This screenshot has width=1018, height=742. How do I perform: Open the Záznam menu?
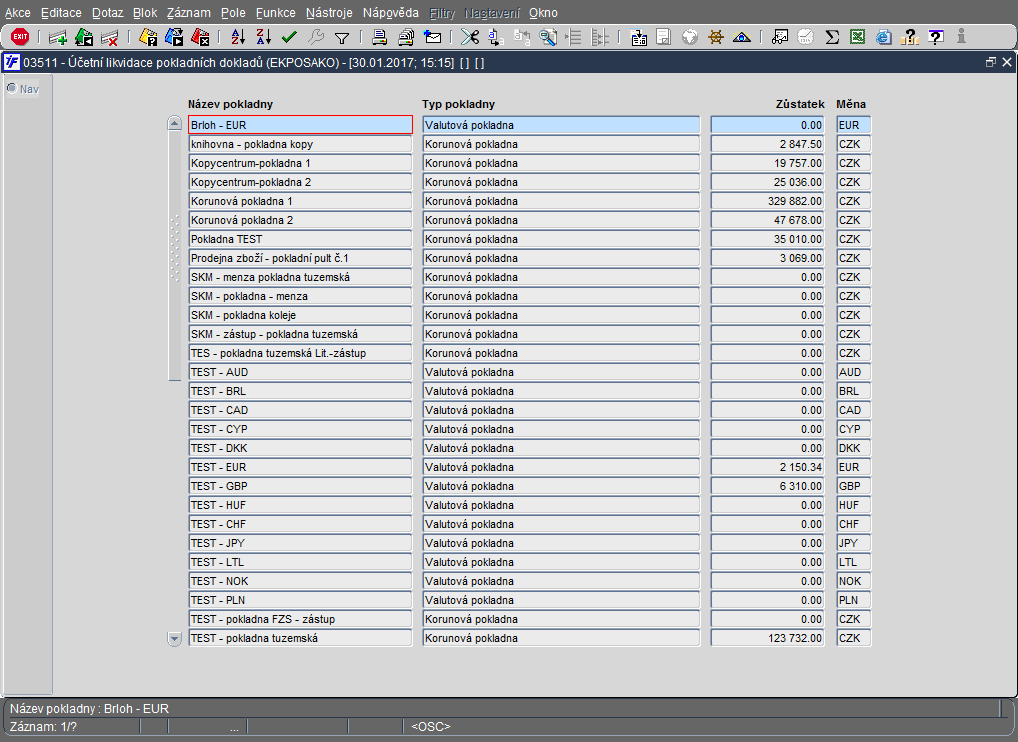[x=188, y=13]
